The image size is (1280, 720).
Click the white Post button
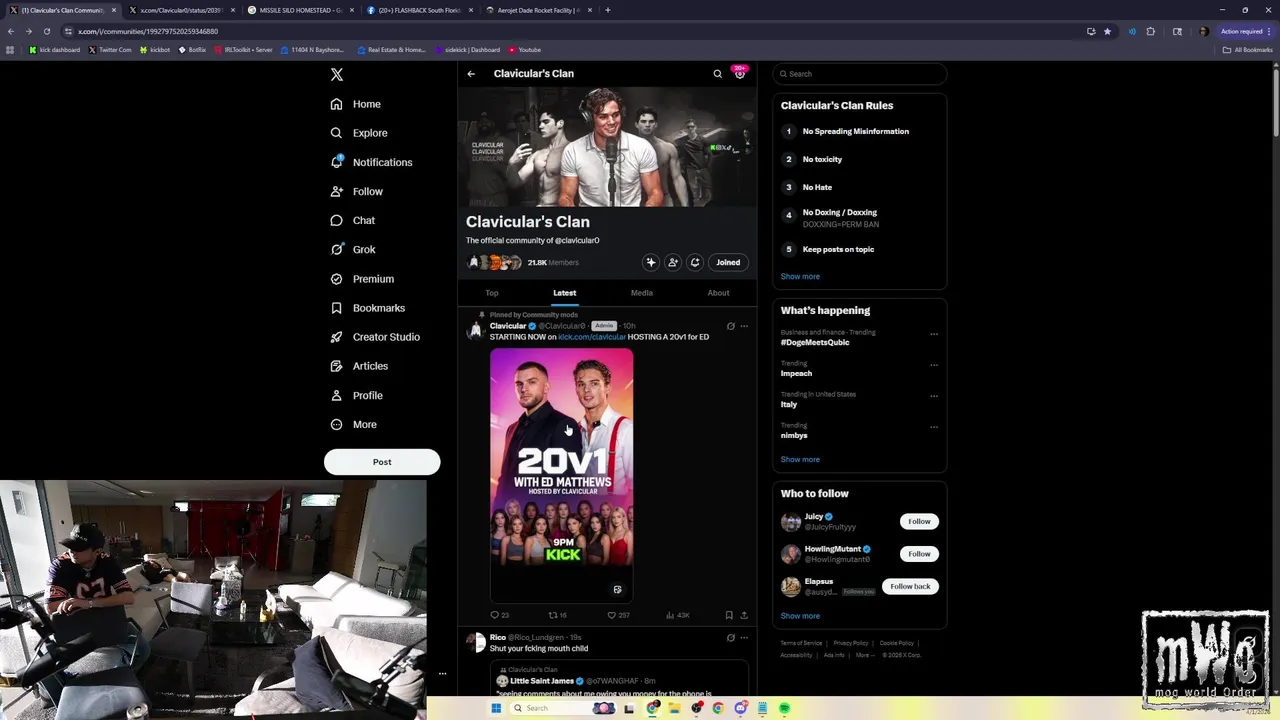click(x=382, y=462)
